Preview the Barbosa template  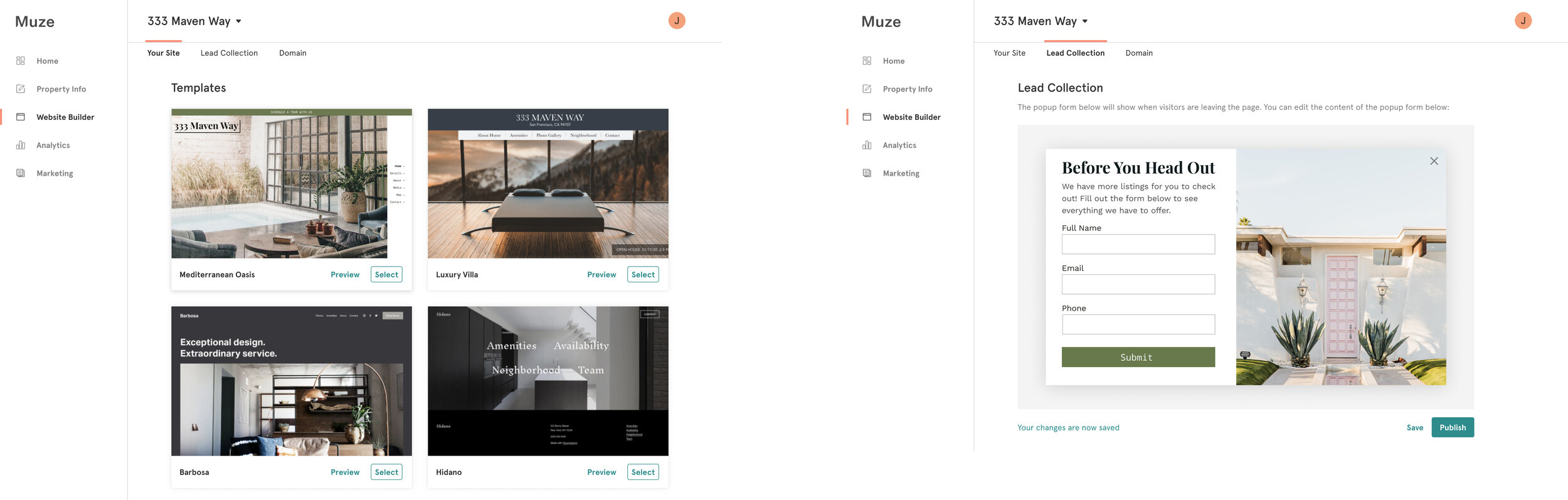(x=345, y=472)
